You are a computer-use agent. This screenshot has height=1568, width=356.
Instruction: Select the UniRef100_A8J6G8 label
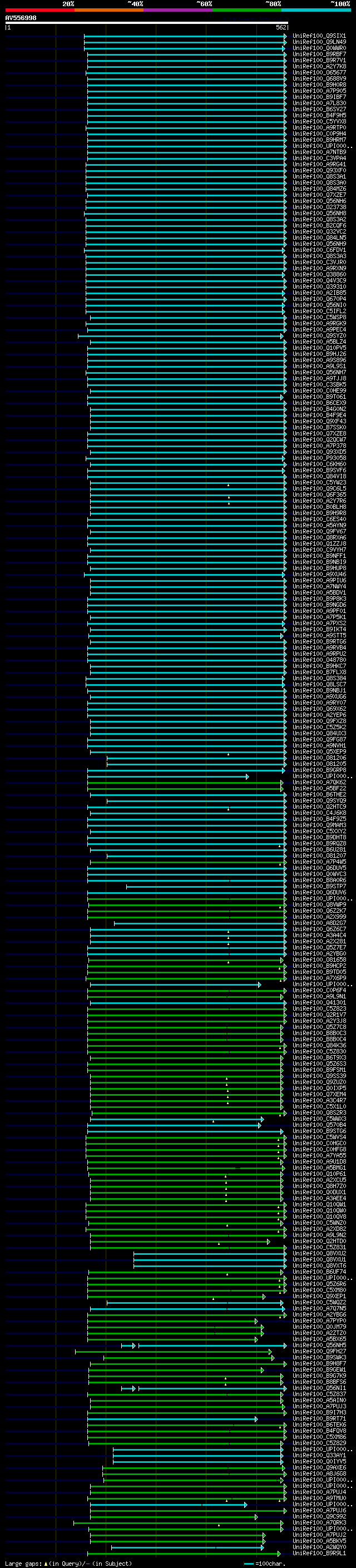(x=319, y=1473)
